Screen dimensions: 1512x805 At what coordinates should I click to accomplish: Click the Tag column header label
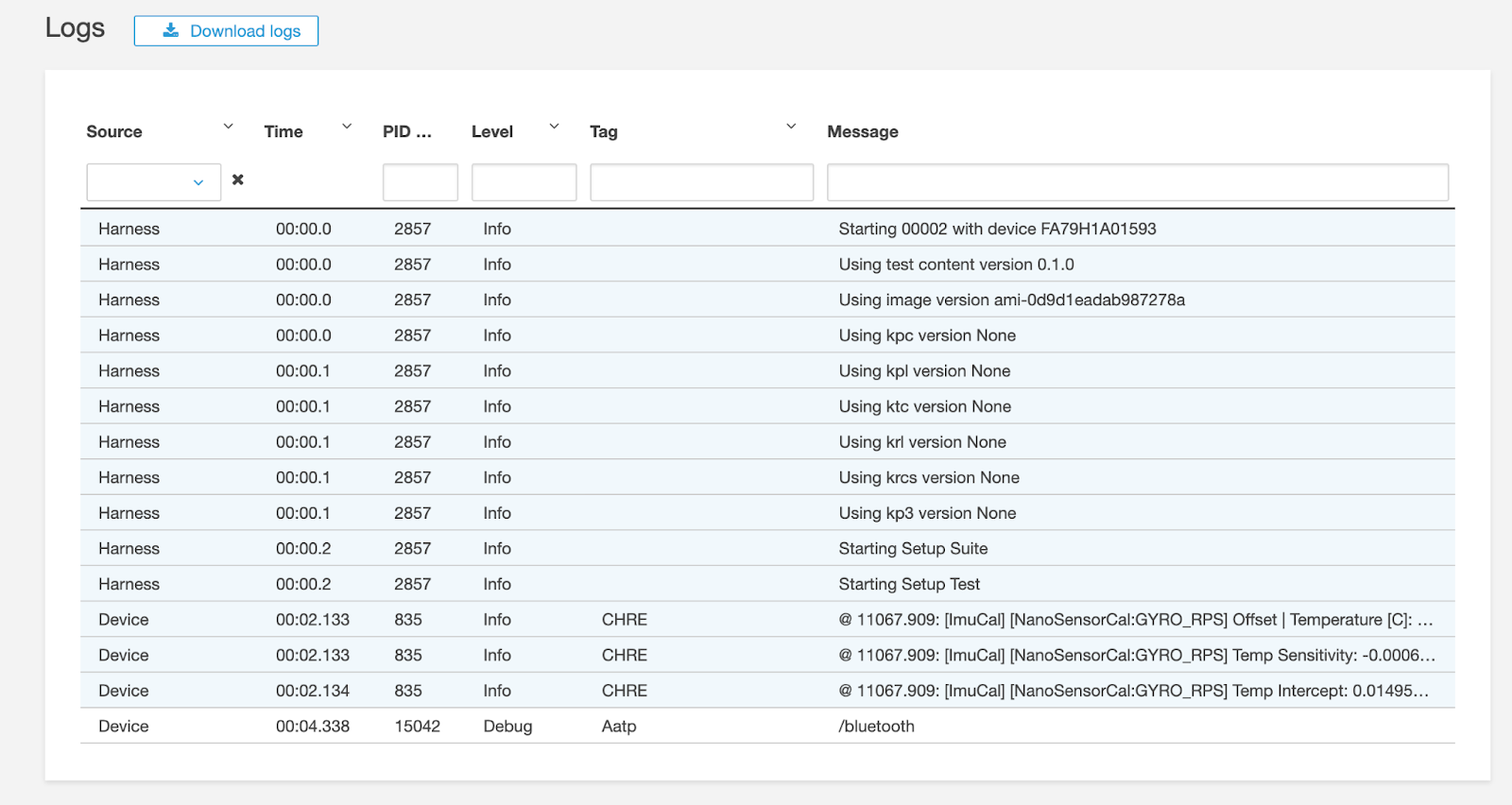tap(604, 132)
